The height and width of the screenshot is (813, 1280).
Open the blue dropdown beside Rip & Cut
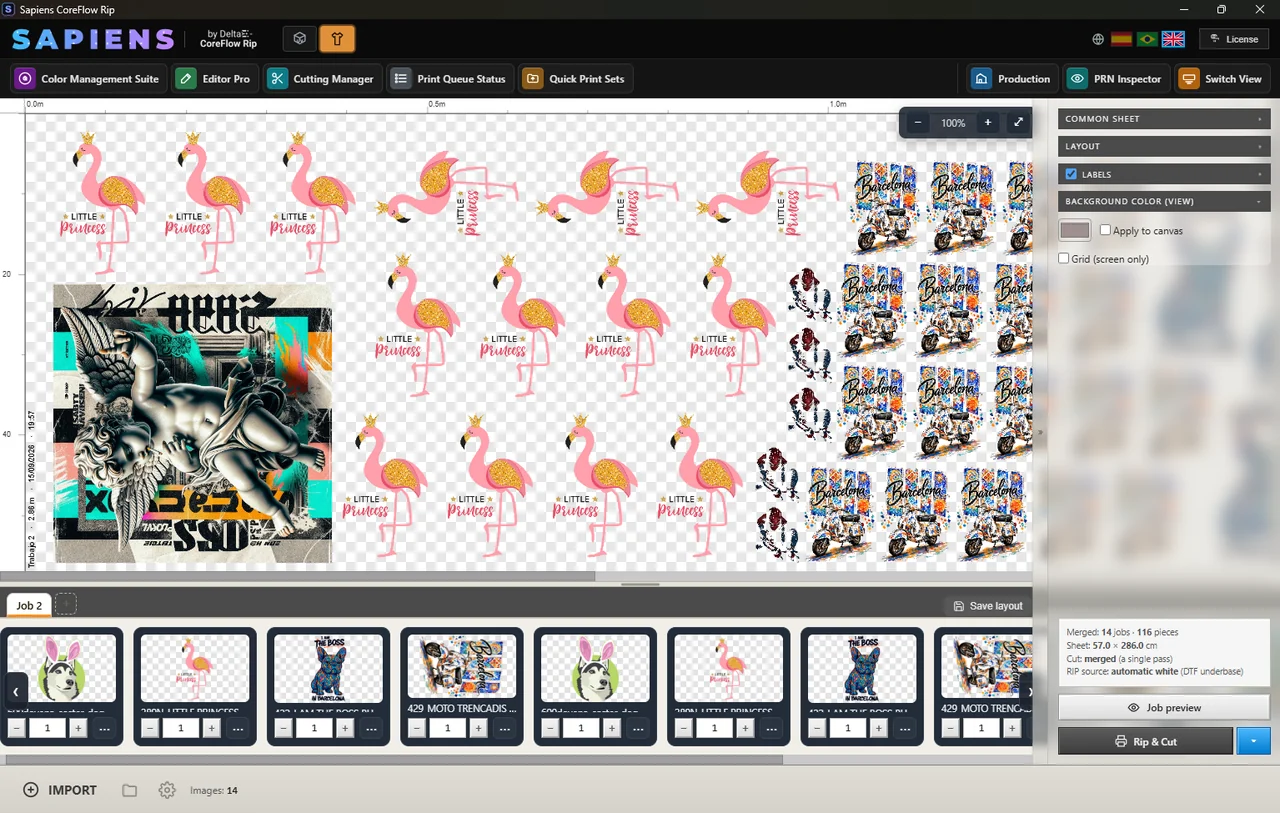(1254, 741)
